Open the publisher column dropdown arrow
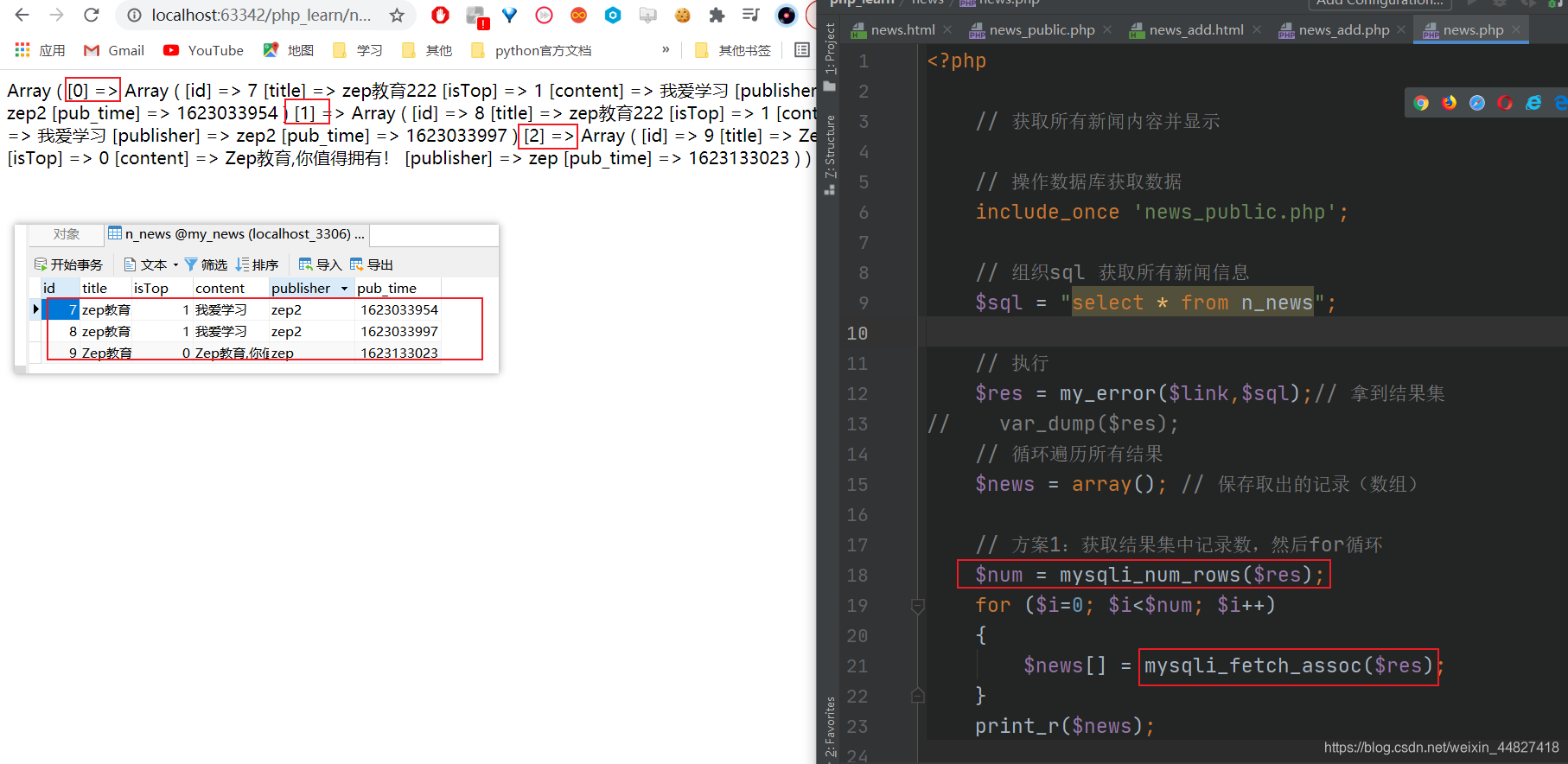The image size is (1568, 764). 344,289
